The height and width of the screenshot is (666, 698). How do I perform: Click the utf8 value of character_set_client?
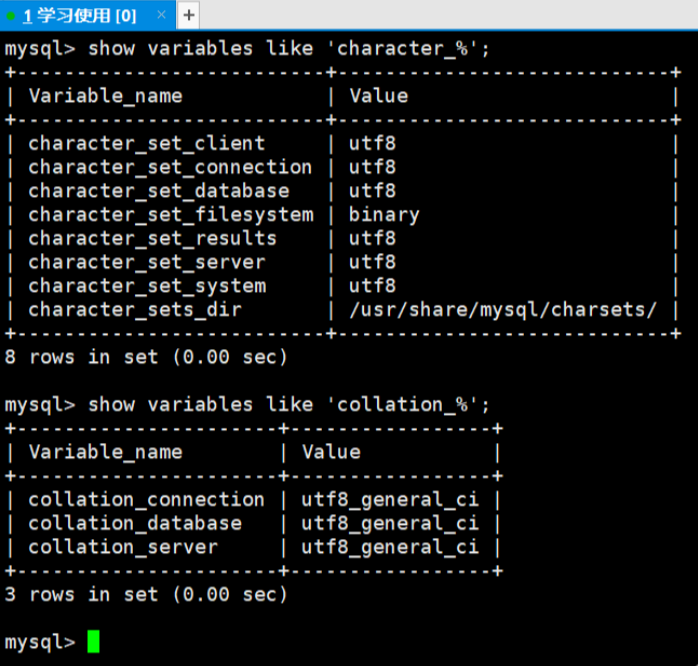[373, 143]
